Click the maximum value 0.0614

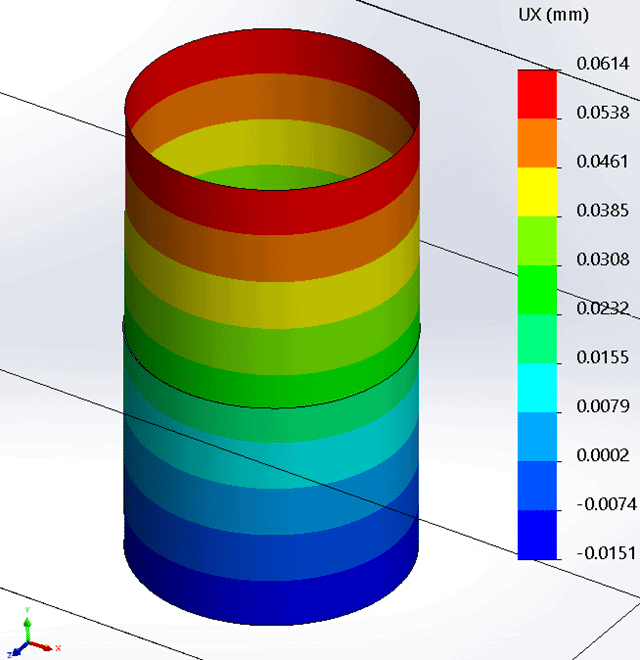(603, 64)
